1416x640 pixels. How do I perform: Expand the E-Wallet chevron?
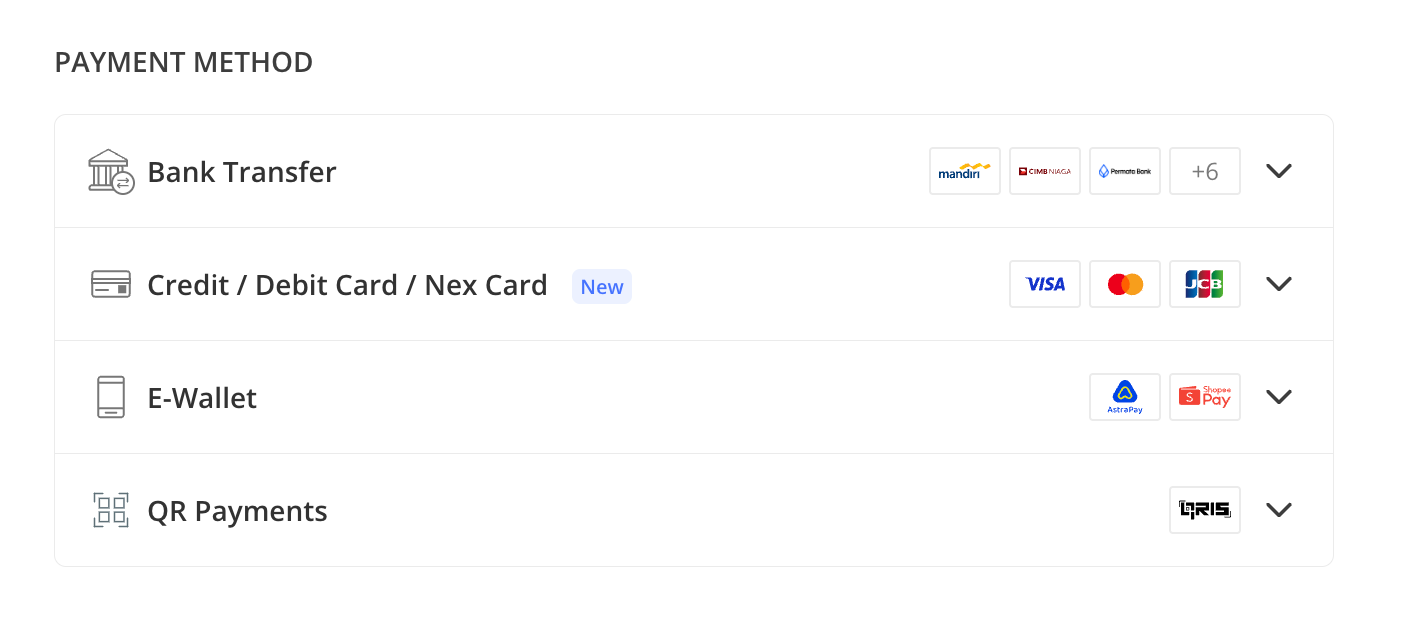pyautogui.click(x=1278, y=397)
